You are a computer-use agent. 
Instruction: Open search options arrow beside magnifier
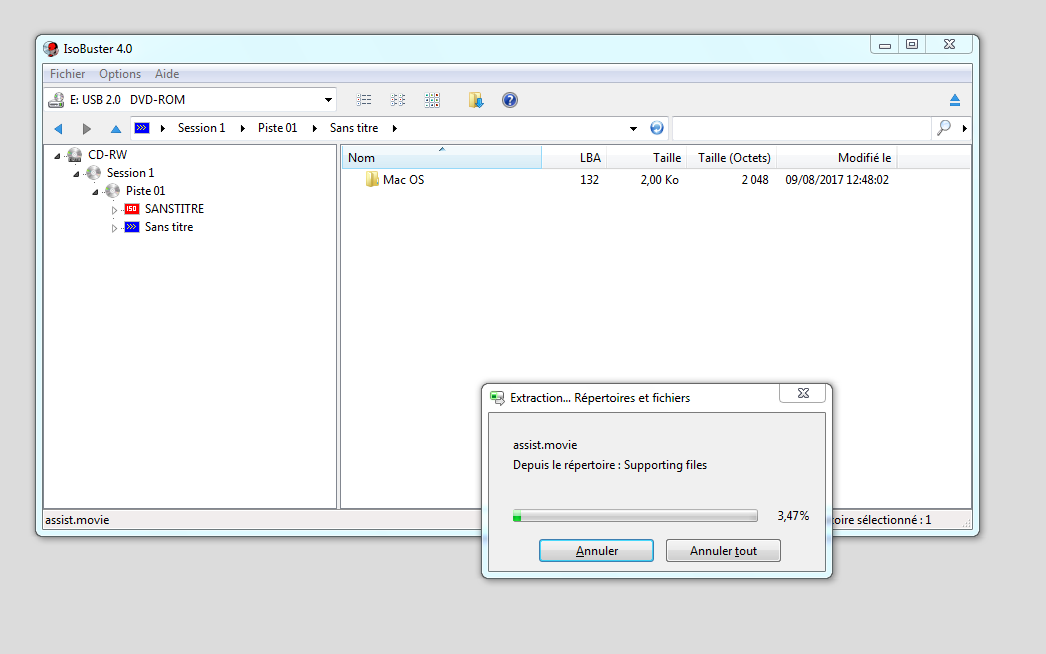pyautogui.click(x=965, y=128)
